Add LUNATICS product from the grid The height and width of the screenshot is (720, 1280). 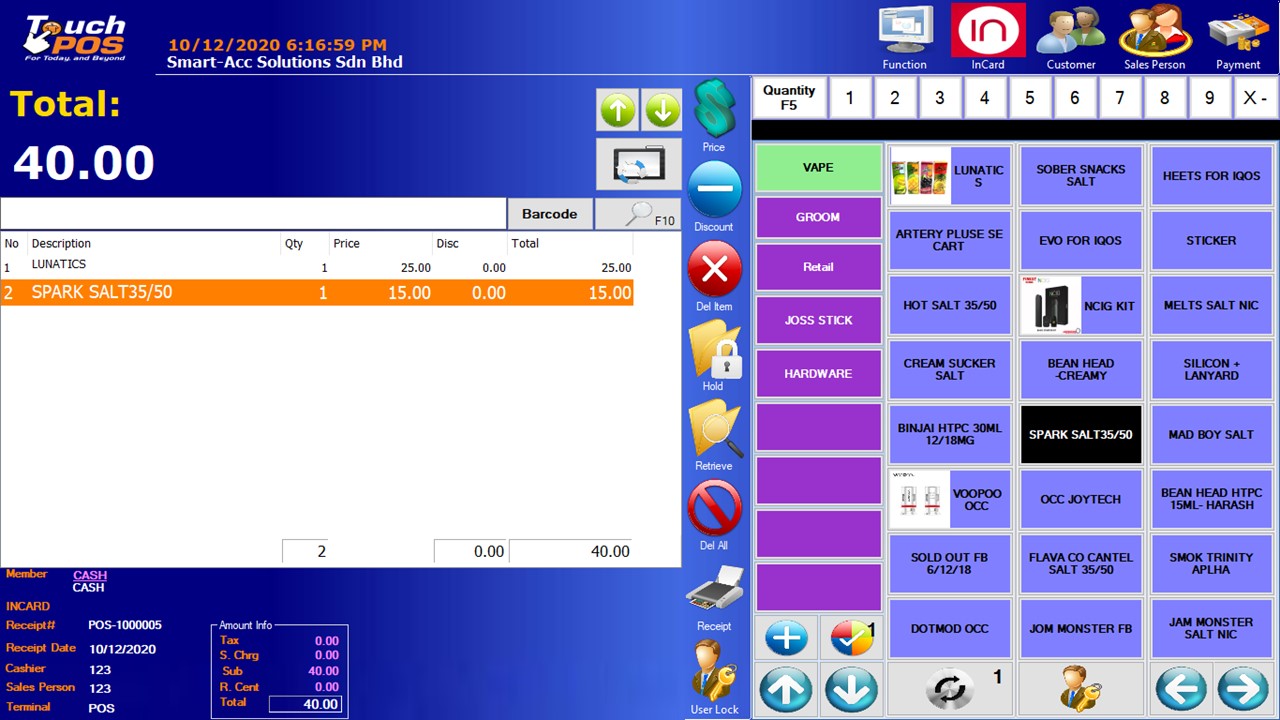click(x=950, y=176)
